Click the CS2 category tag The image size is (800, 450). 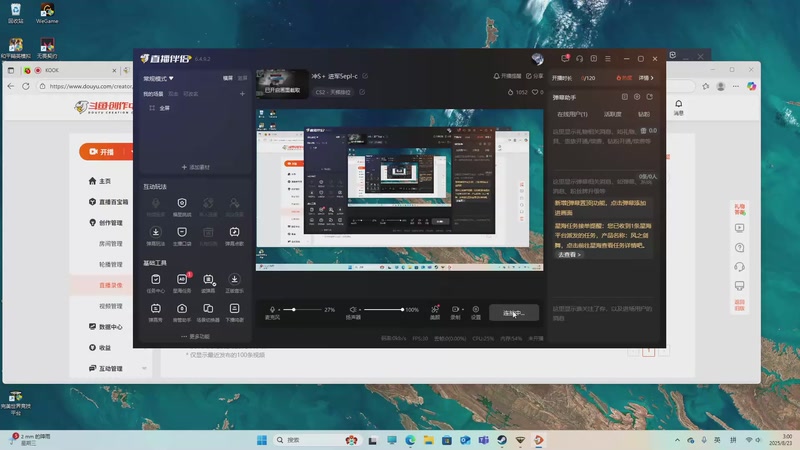pos(333,92)
